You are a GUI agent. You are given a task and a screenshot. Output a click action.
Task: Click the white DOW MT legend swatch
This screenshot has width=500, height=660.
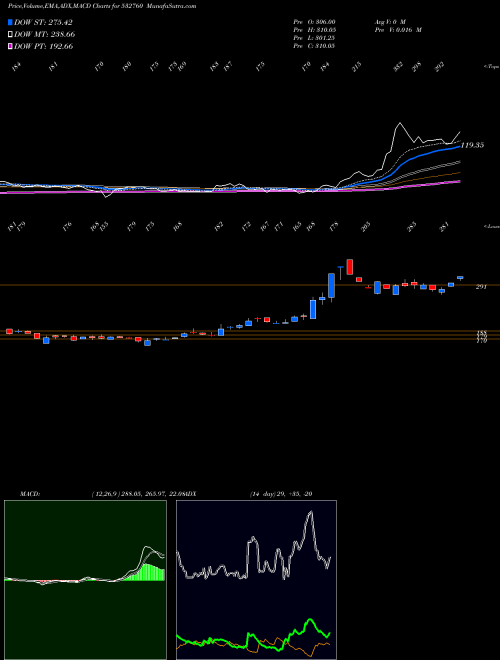(10, 35)
